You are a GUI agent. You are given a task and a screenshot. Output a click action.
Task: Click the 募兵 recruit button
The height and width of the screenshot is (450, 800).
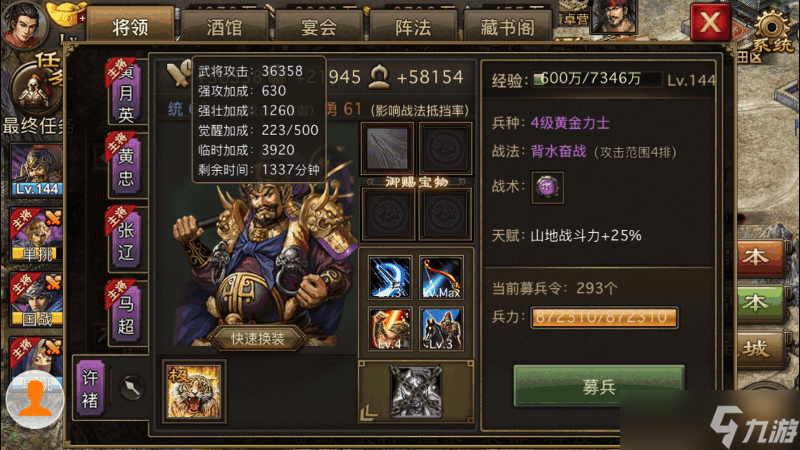599,386
